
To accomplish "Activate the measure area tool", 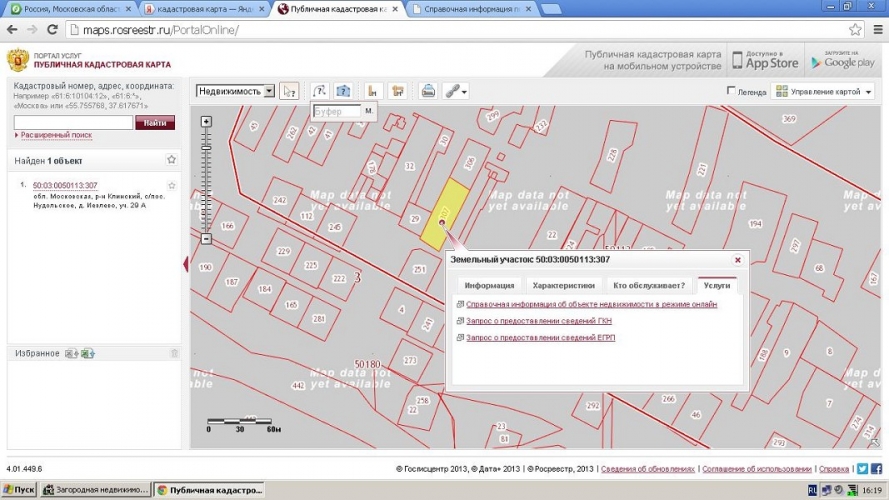I will pos(398,91).
